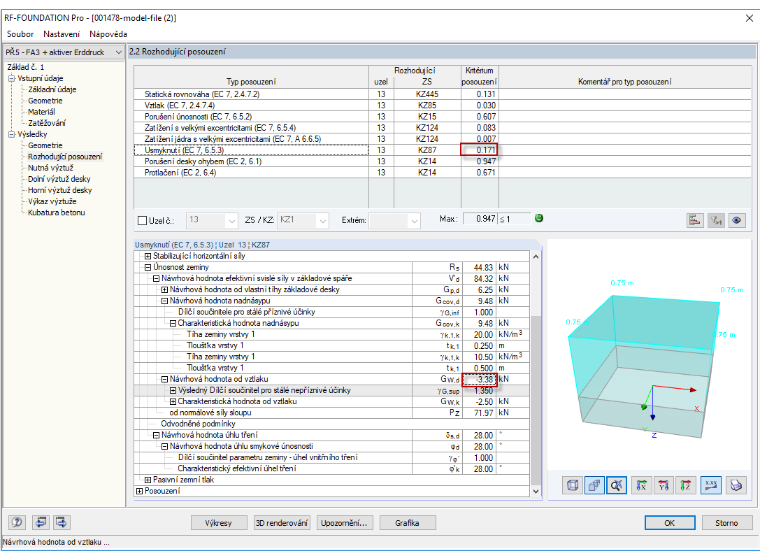
Task: Select 'Materiál' in navigation tree
Action: click(41, 112)
